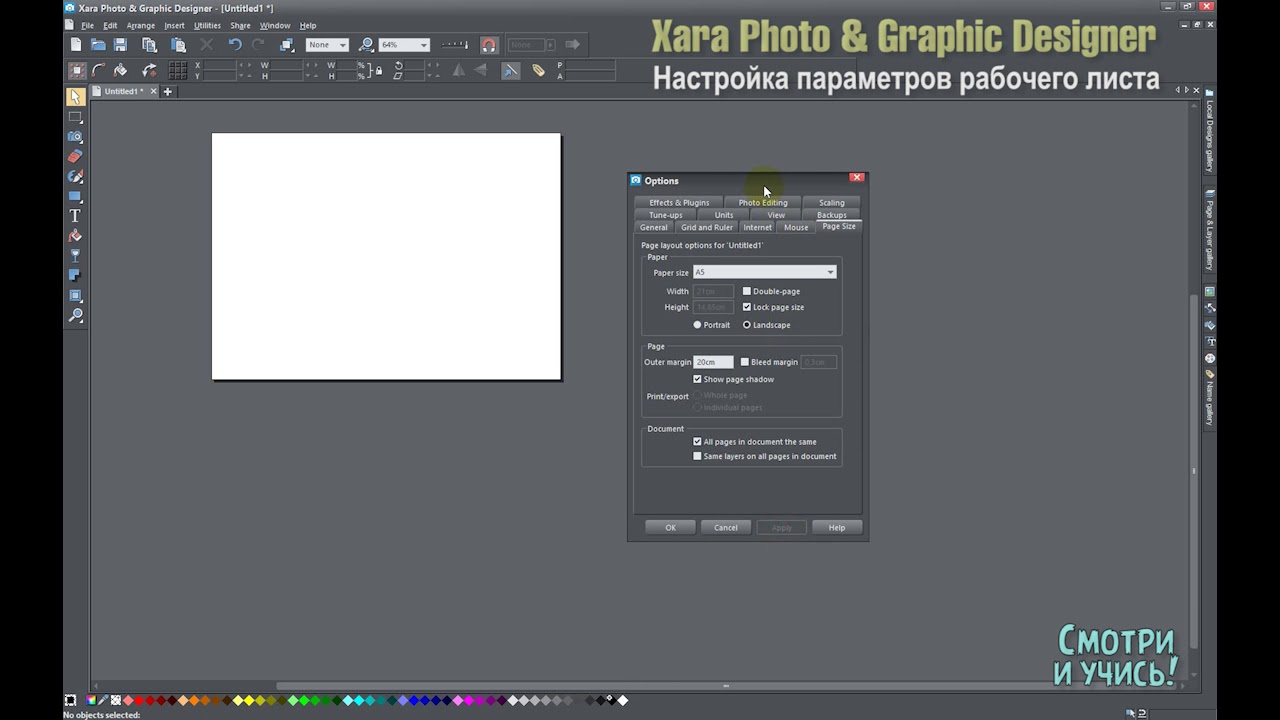Image resolution: width=1280 pixels, height=720 pixels.
Task: Switch to the Effects & Plugins tab
Action: click(x=679, y=203)
